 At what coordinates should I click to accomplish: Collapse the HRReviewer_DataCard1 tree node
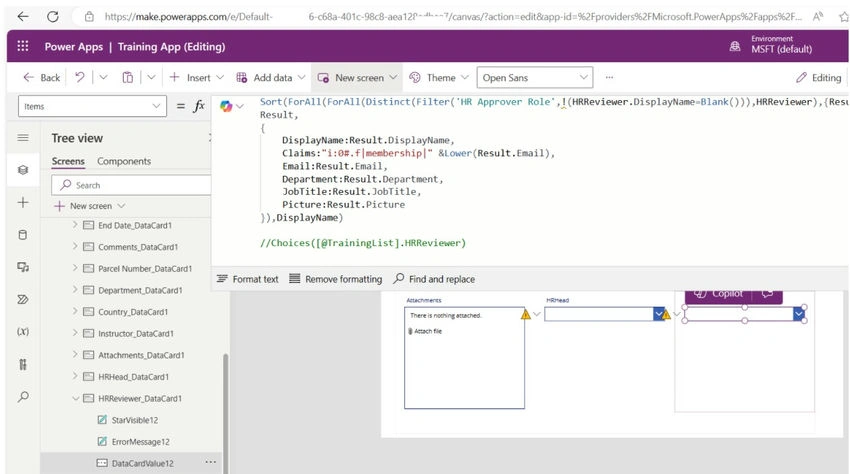point(75,398)
